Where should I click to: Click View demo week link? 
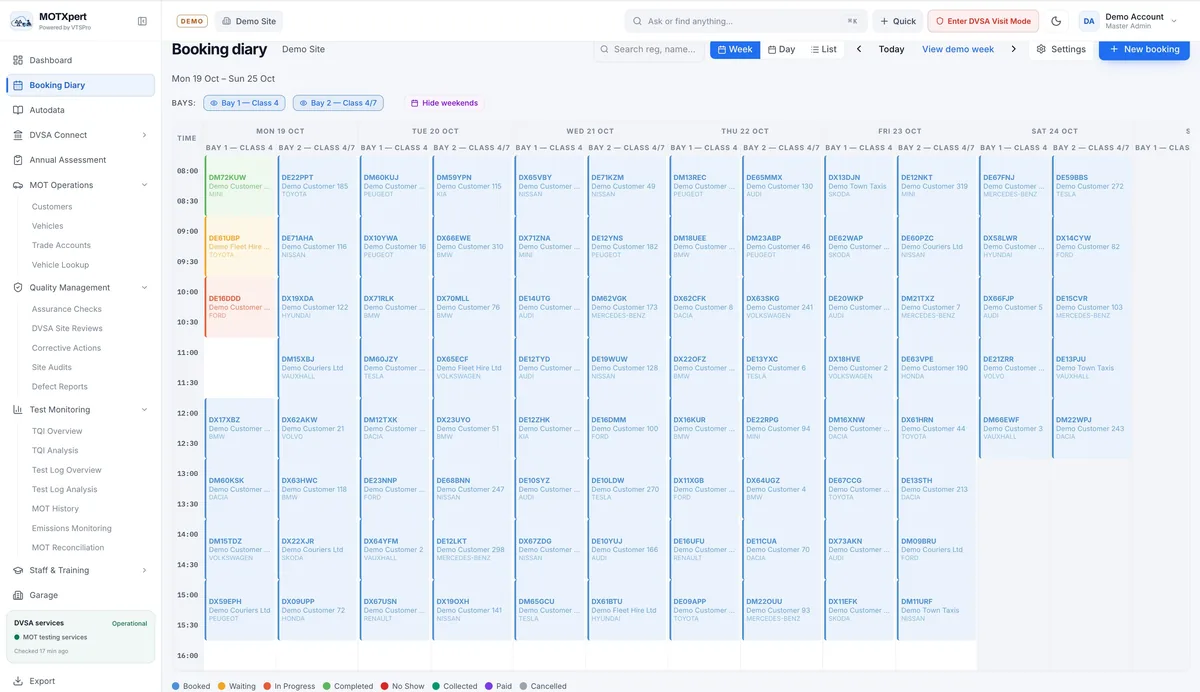[x=958, y=49]
